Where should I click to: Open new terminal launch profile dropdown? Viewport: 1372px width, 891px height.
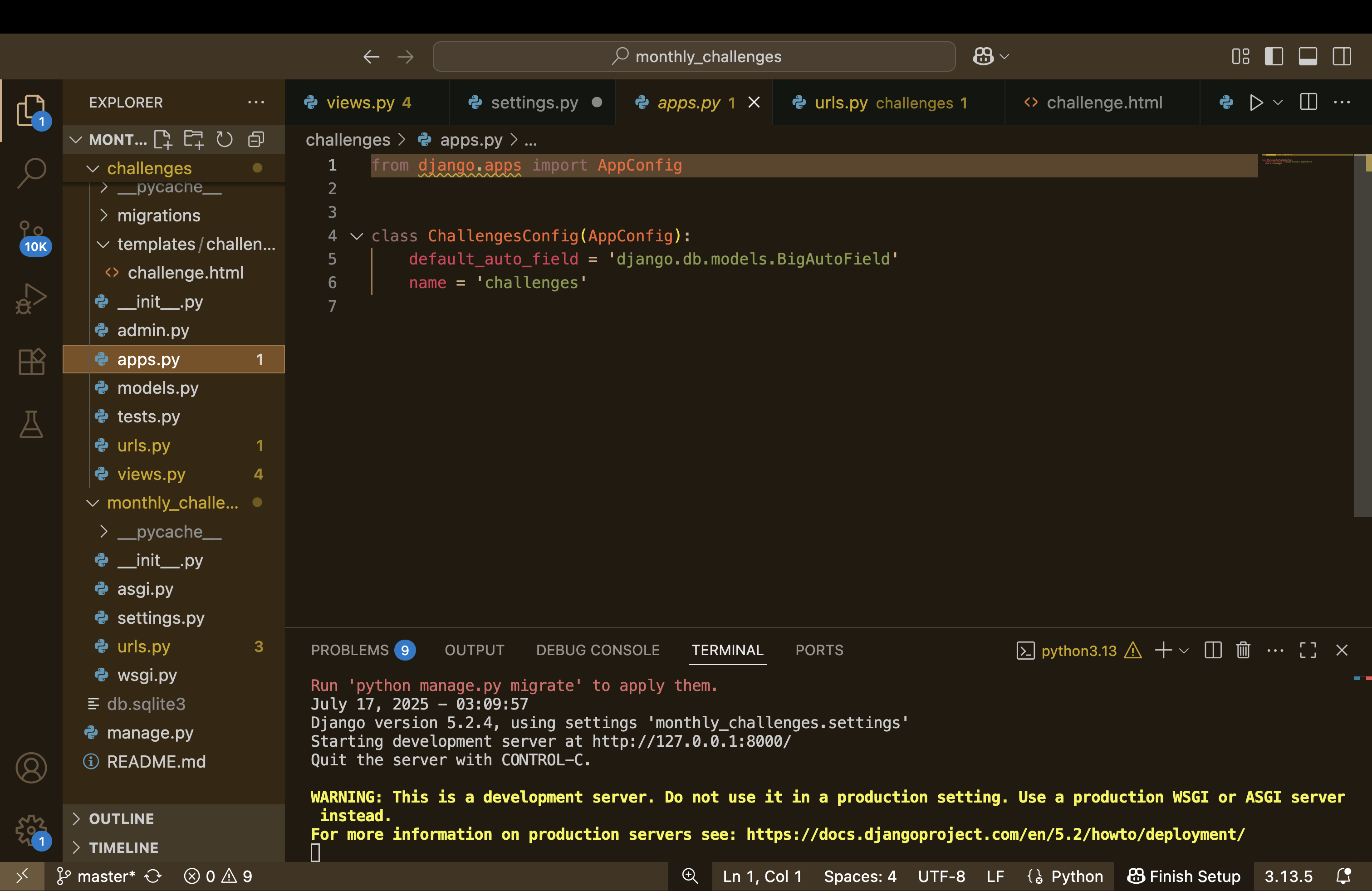point(1184,651)
